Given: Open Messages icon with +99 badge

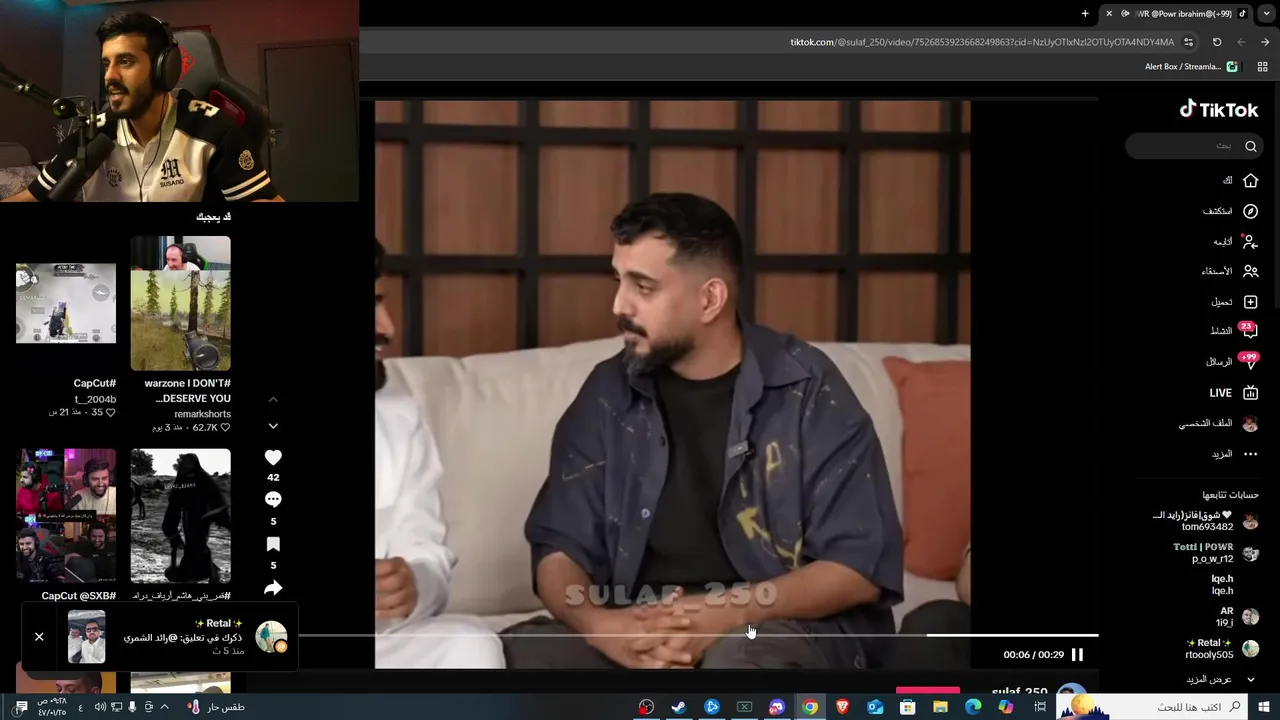Looking at the screenshot, I should [x=1248, y=361].
